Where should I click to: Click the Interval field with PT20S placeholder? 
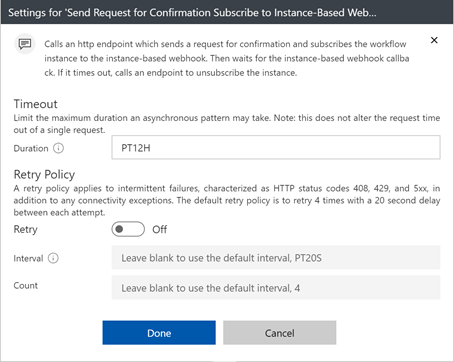click(x=276, y=257)
